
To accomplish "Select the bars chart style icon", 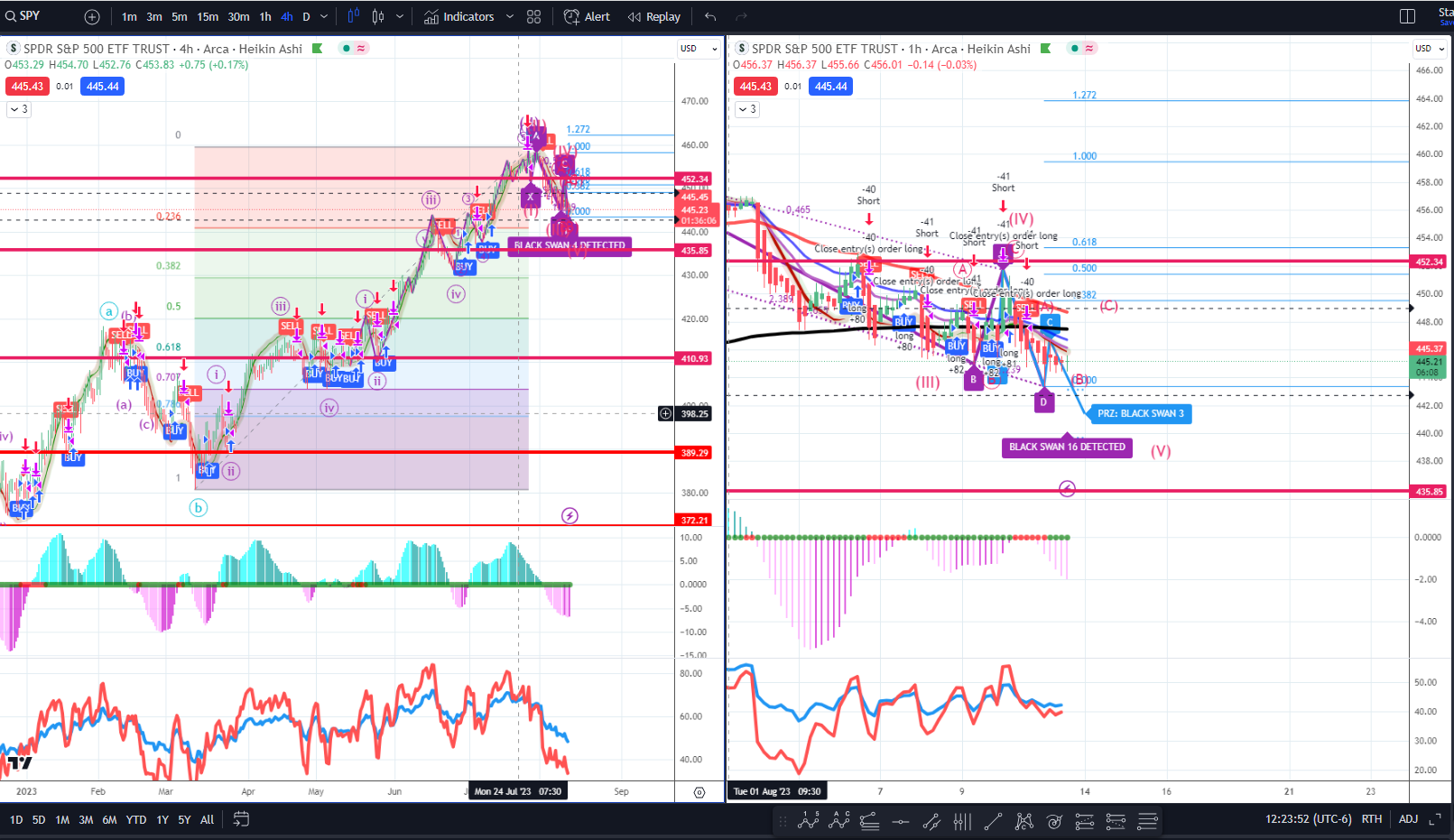I will pos(353,16).
